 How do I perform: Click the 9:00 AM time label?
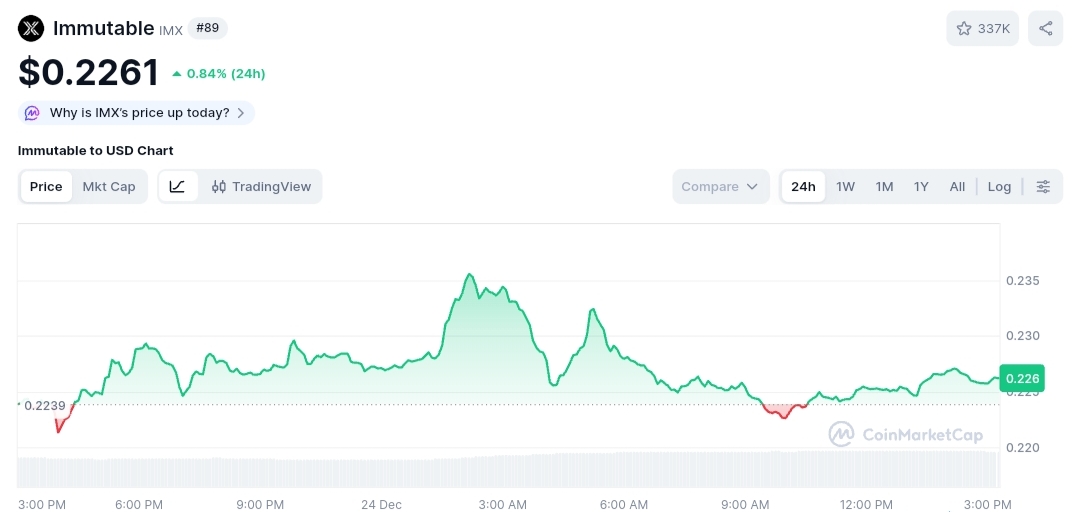(x=745, y=504)
